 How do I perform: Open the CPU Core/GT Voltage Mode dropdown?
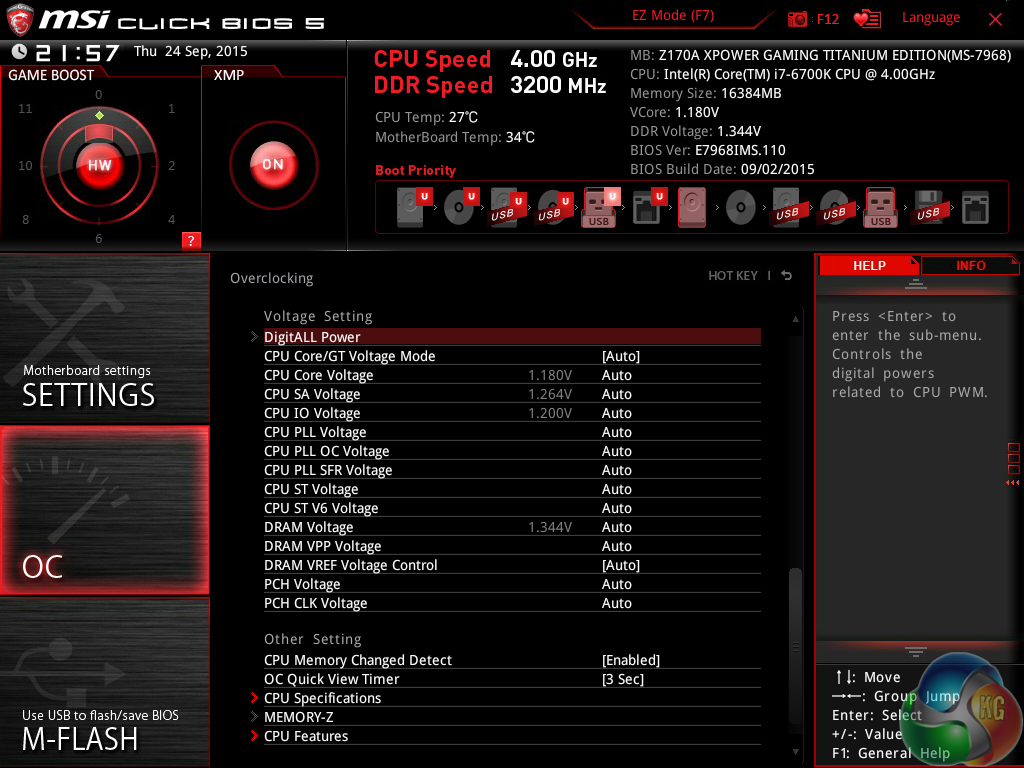[620, 356]
